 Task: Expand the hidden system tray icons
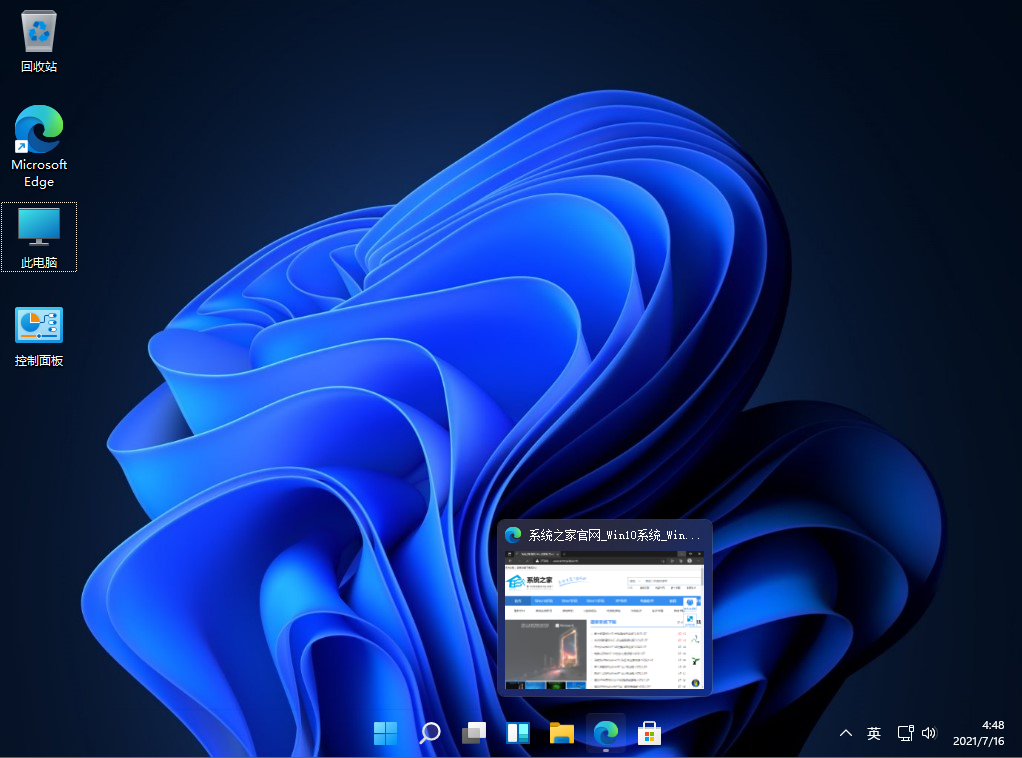(x=846, y=733)
